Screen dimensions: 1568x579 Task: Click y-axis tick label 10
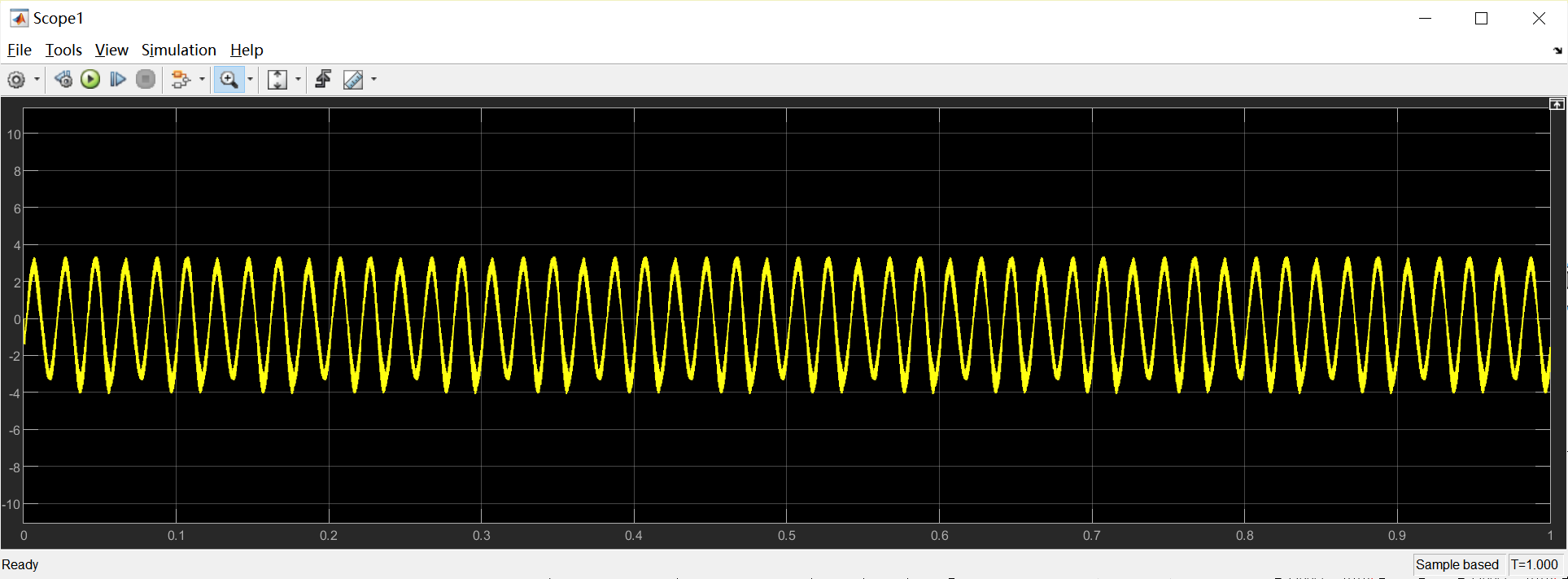coord(14,134)
